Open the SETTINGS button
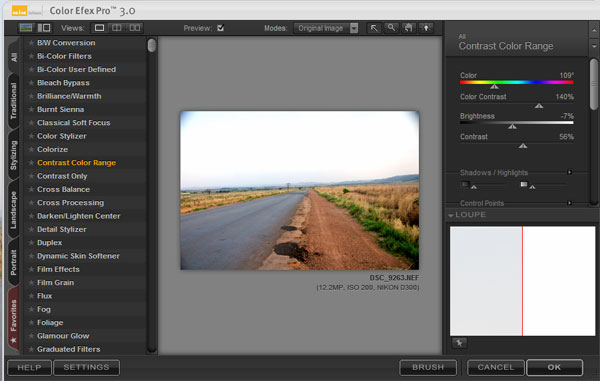The image size is (600, 381). click(86, 367)
